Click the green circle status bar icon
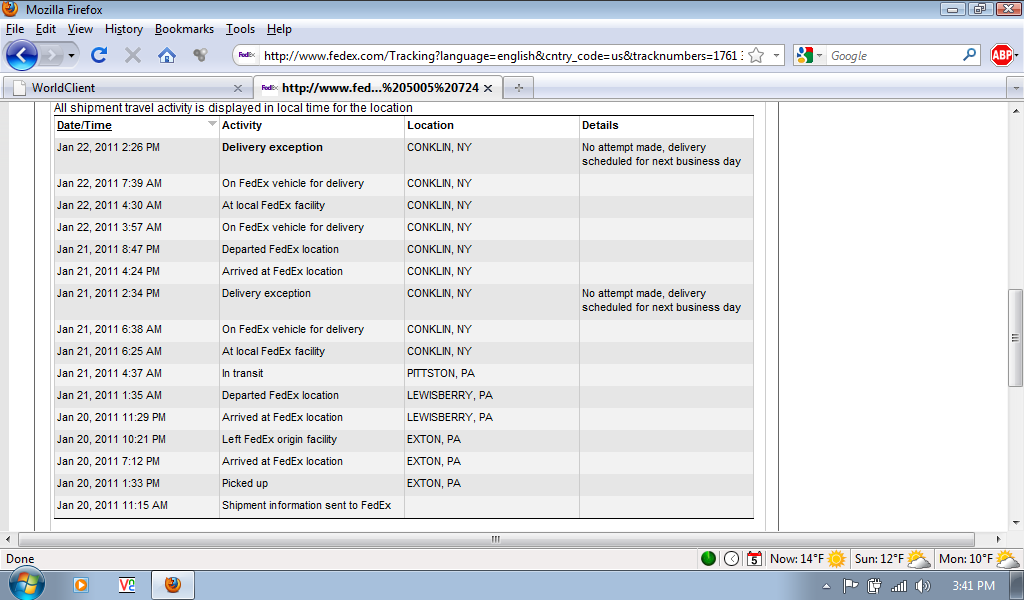 point(709,559)
